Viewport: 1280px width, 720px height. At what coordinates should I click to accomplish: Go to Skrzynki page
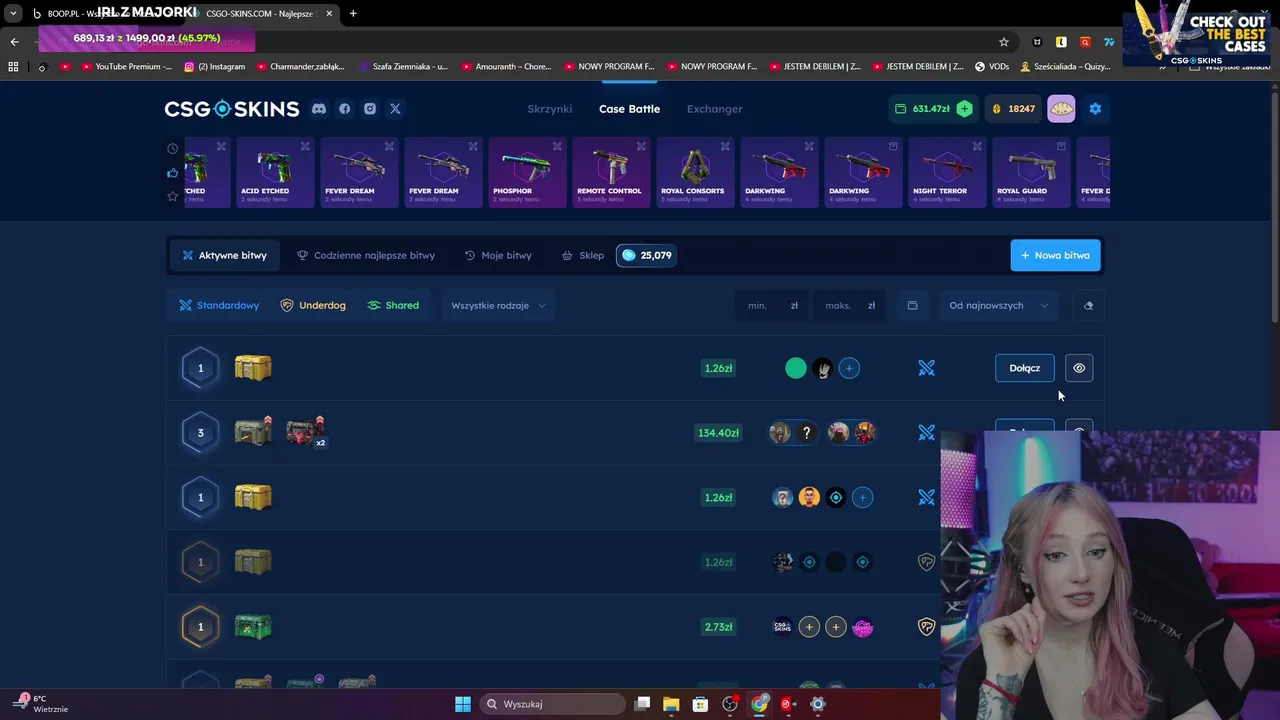(x=550, y=109)
